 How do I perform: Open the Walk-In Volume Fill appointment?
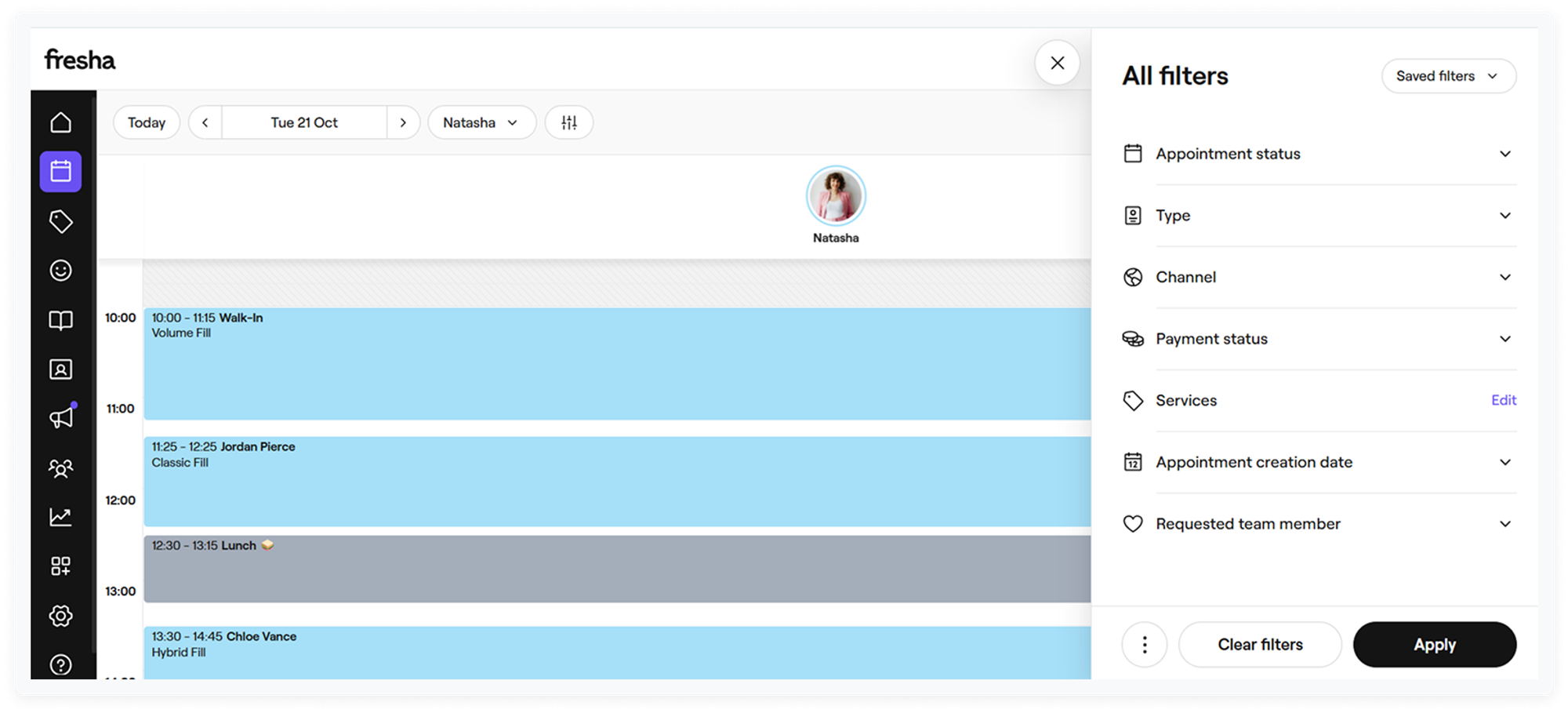tap(617, 364)
